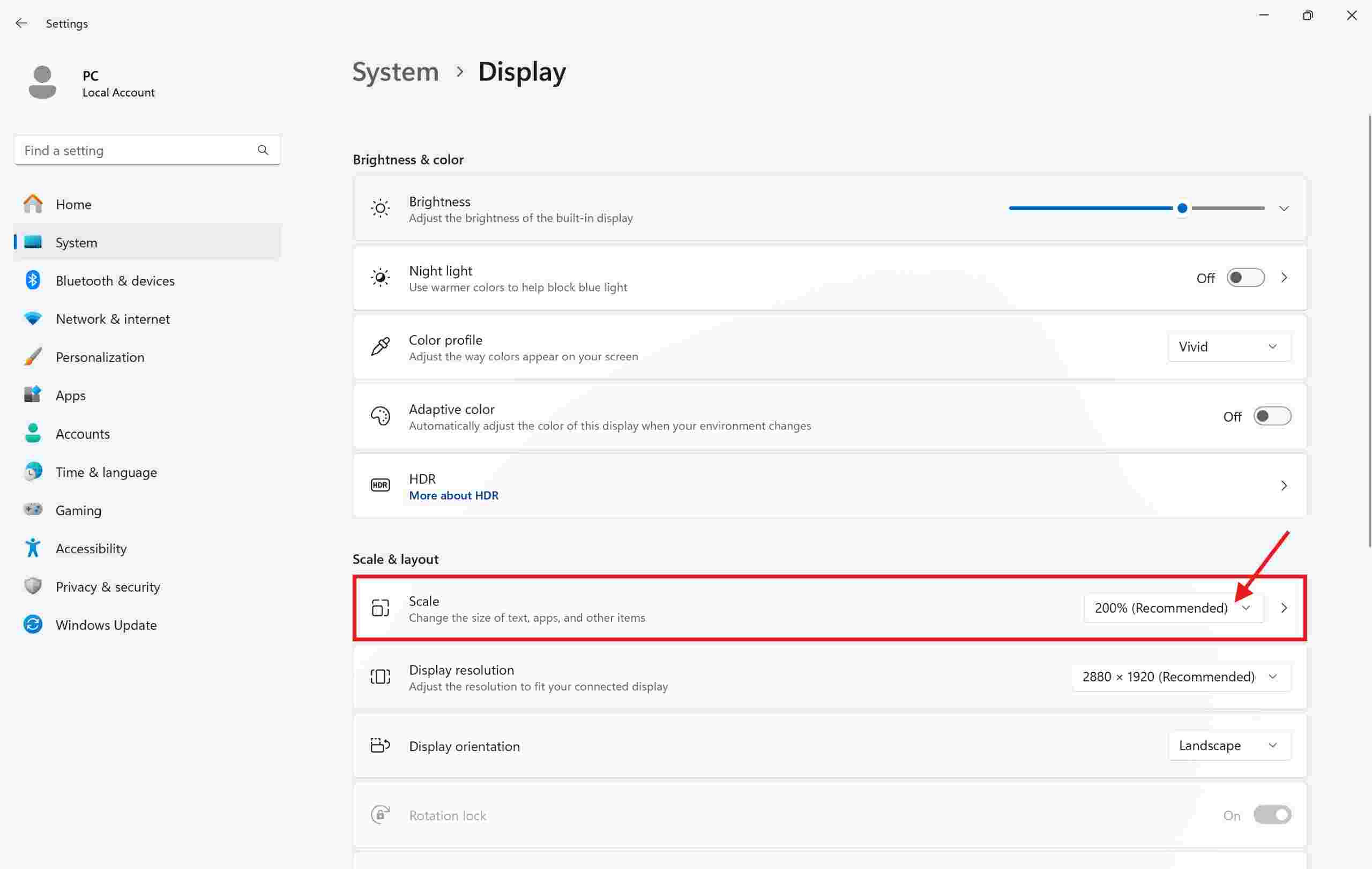The height and width of the screenshot is (869, 1372).
Task: Click the Scale settings icon
Action: pyautogui.click(x=380, y=608)
